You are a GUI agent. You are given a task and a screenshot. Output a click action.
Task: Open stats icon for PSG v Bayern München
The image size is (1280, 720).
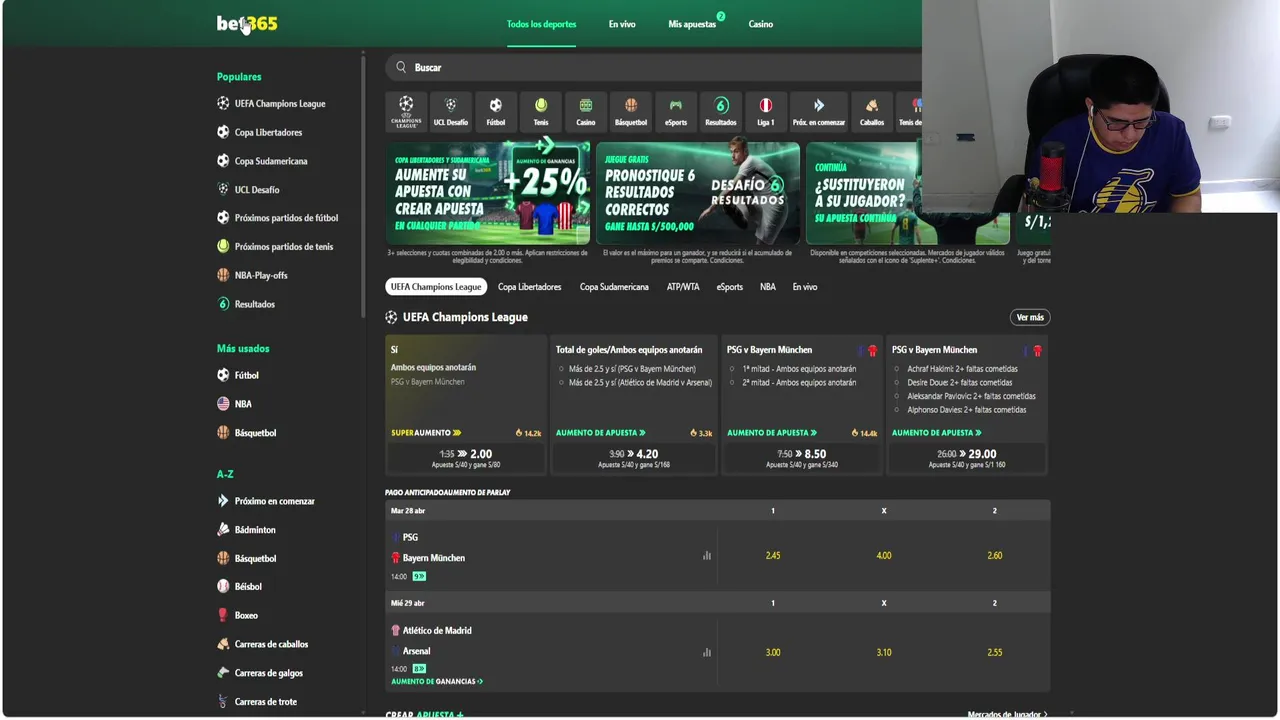[x=707, y=555]
